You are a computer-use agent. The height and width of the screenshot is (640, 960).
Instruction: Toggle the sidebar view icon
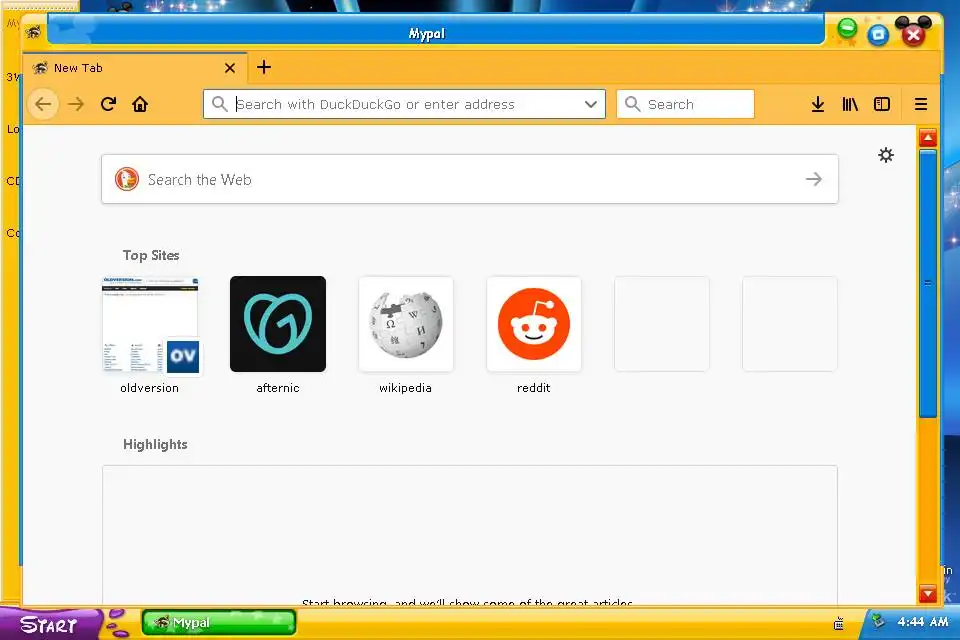point(882,104)
